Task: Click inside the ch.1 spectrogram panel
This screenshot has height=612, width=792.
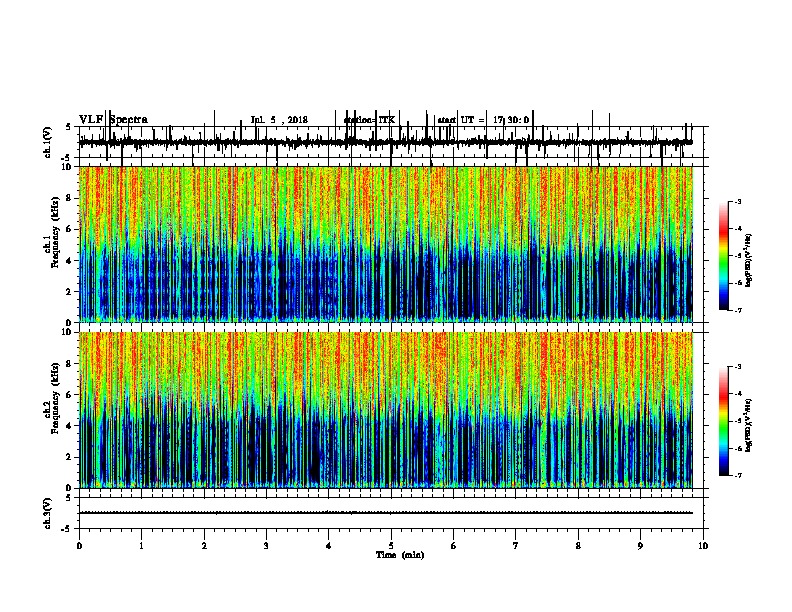Action: click(386, 244)
